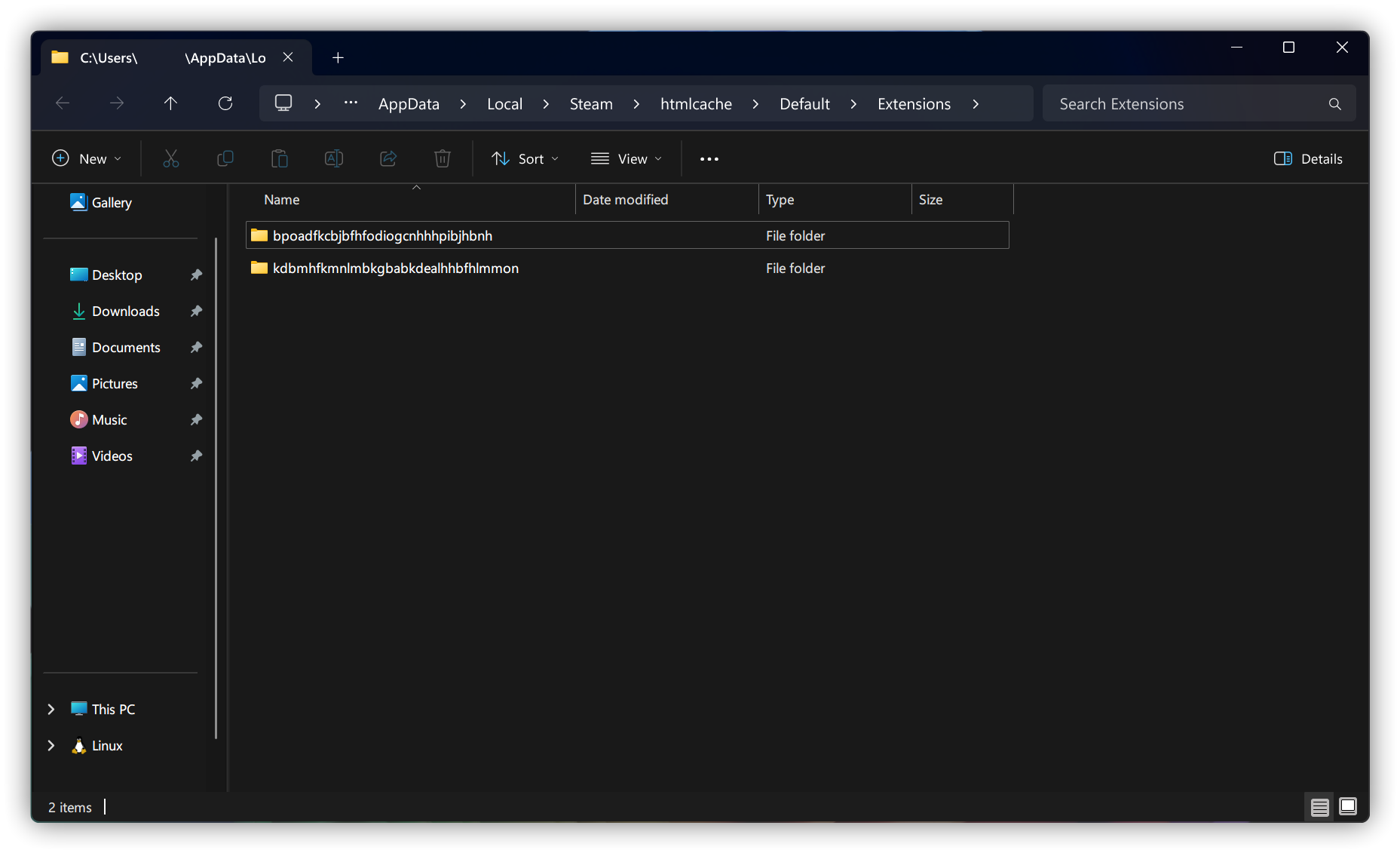Click the Search Extensions input field
The height and width of the screenshot is (853, 1400).
[x=1187, y=104]
